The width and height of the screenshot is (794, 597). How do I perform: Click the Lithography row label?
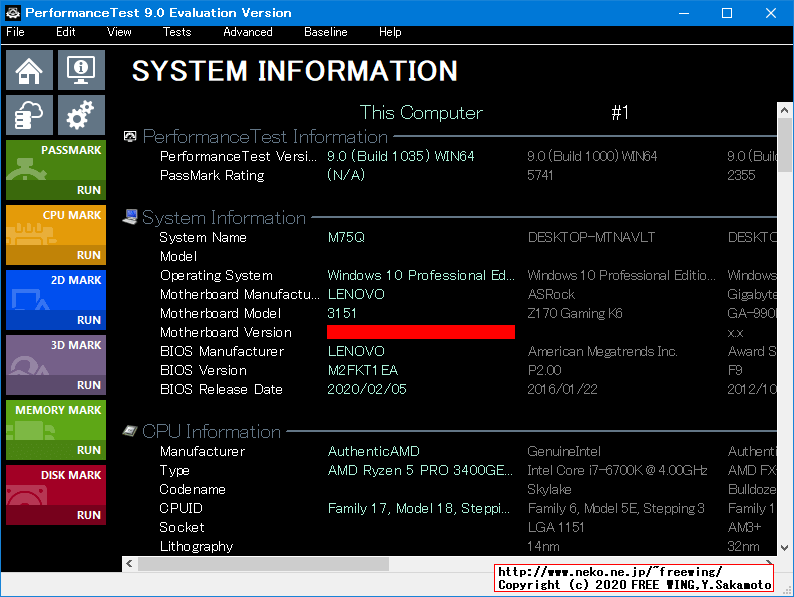coord(196,546)
